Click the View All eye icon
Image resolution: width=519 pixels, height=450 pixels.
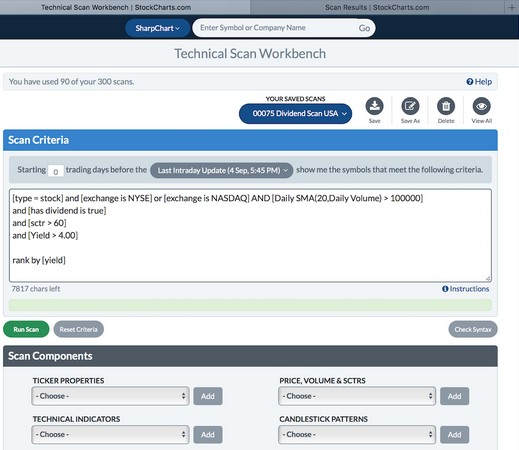pyautogui.click(x=481, y=106)
